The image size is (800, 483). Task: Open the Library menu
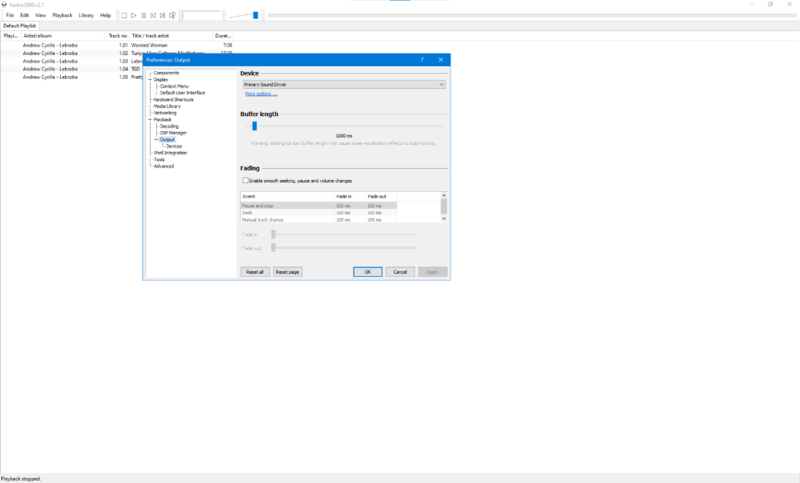coord(86,15)
